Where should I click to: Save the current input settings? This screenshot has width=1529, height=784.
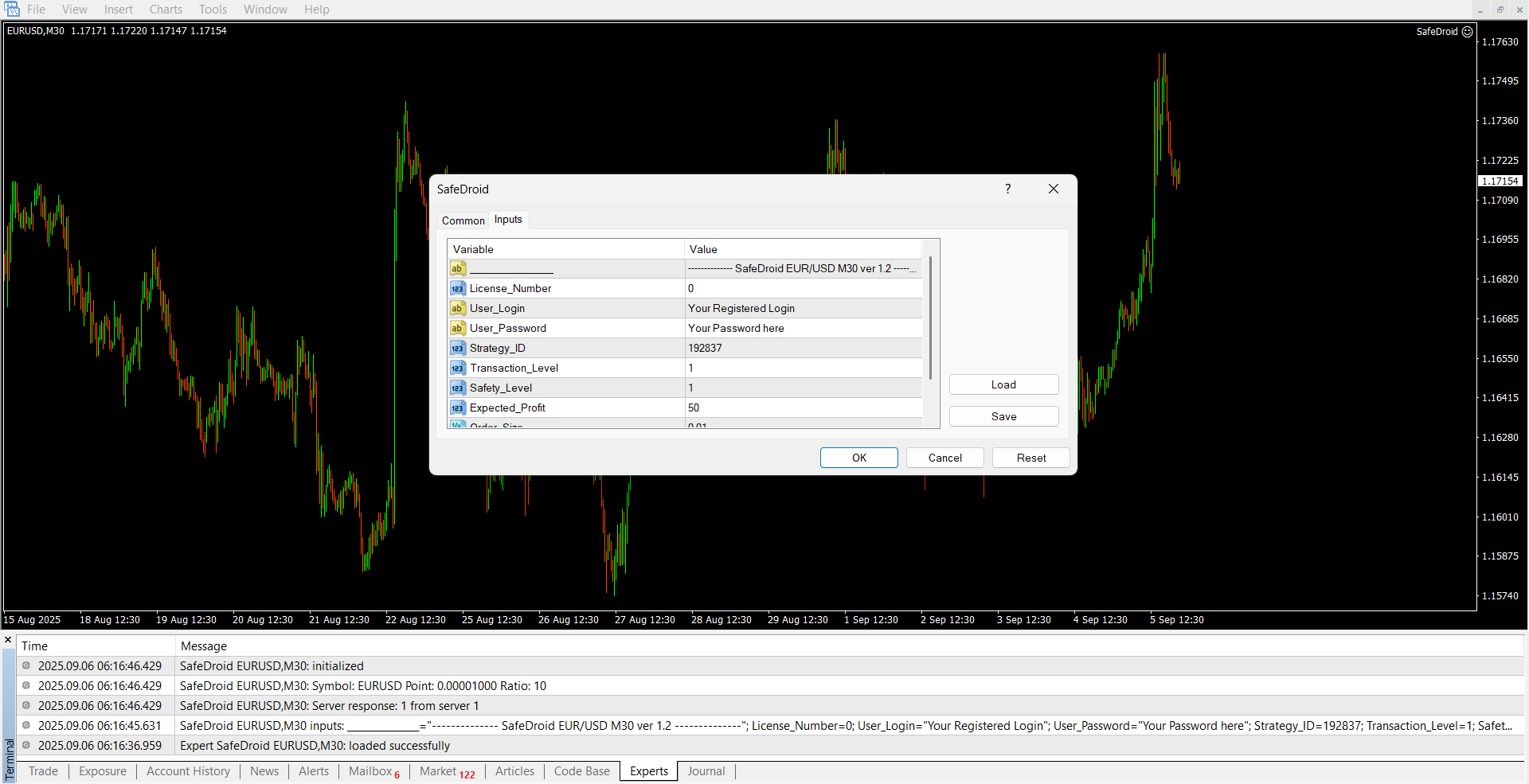(x=1003, y=416)
